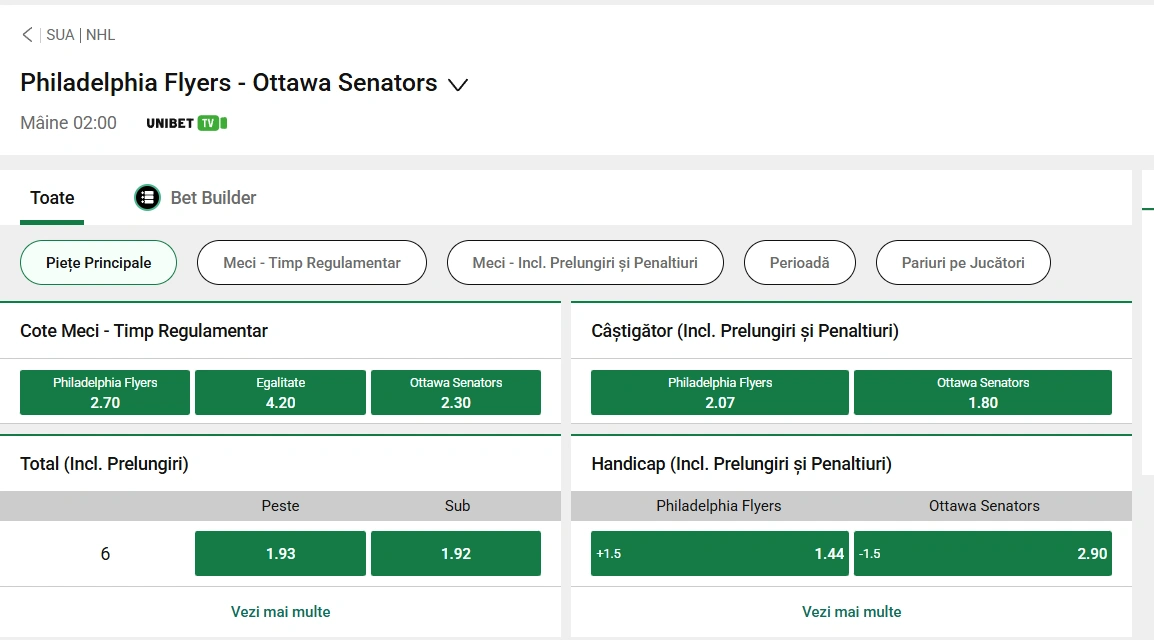This screenshot has width=1154, height=640.
Task: Open the Perioadă markets dropdown
Action: tap(799, 262)
